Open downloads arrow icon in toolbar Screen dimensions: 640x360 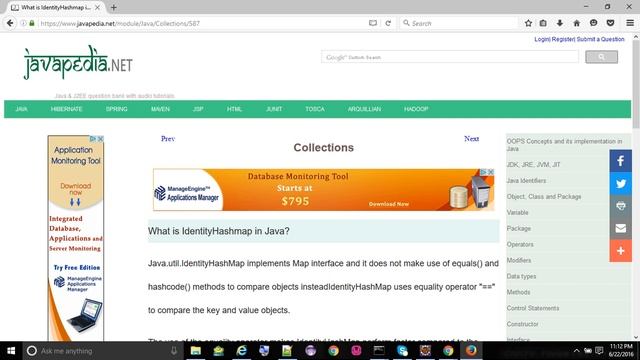560,23
